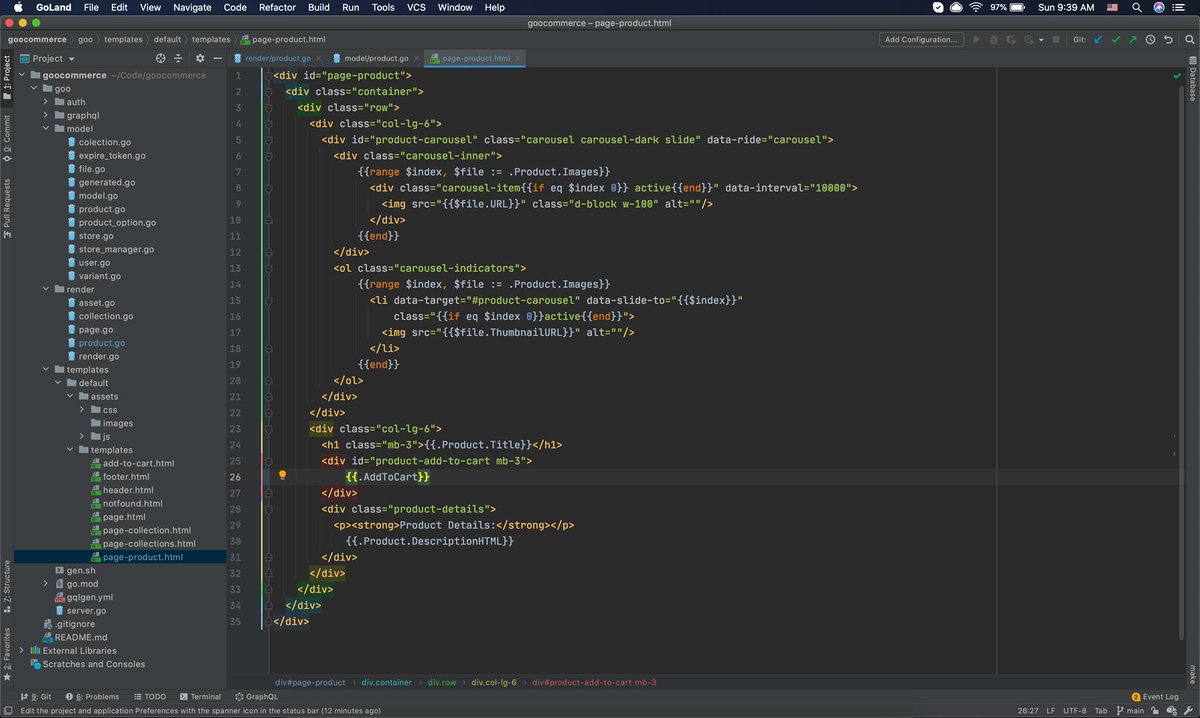Viewport: 1200px width, 718px height.
Task: Collapse the goocommerce root folder
Action: [x=21, y=75]
